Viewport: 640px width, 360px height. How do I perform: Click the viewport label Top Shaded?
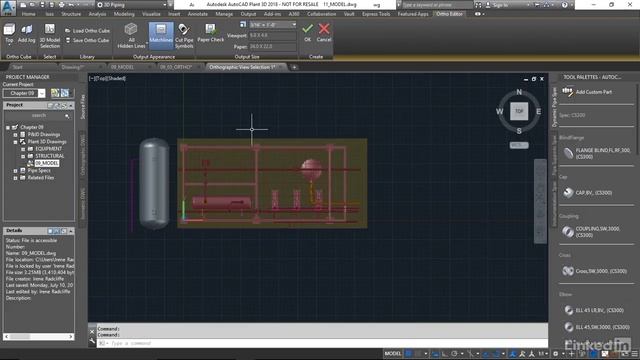click(107, 78)
